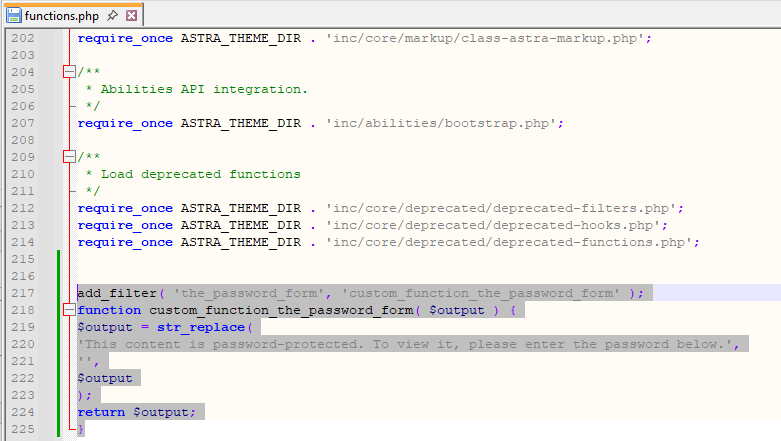Click the 'Load deprecated functions' comment text
Viewport: 781px width, 441px height.
point(200,174)
